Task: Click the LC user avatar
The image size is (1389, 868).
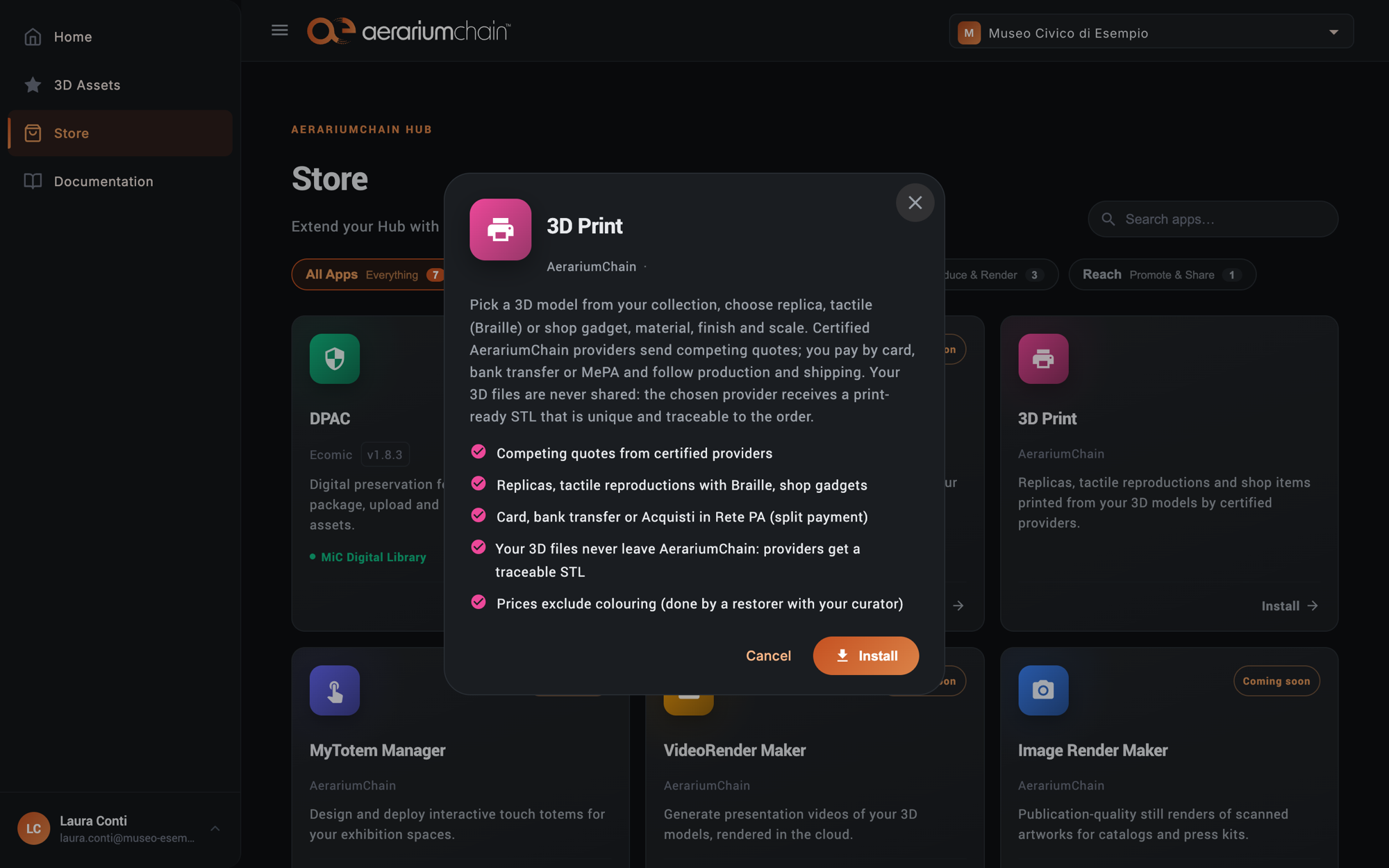Action: (x=33, y=828)
